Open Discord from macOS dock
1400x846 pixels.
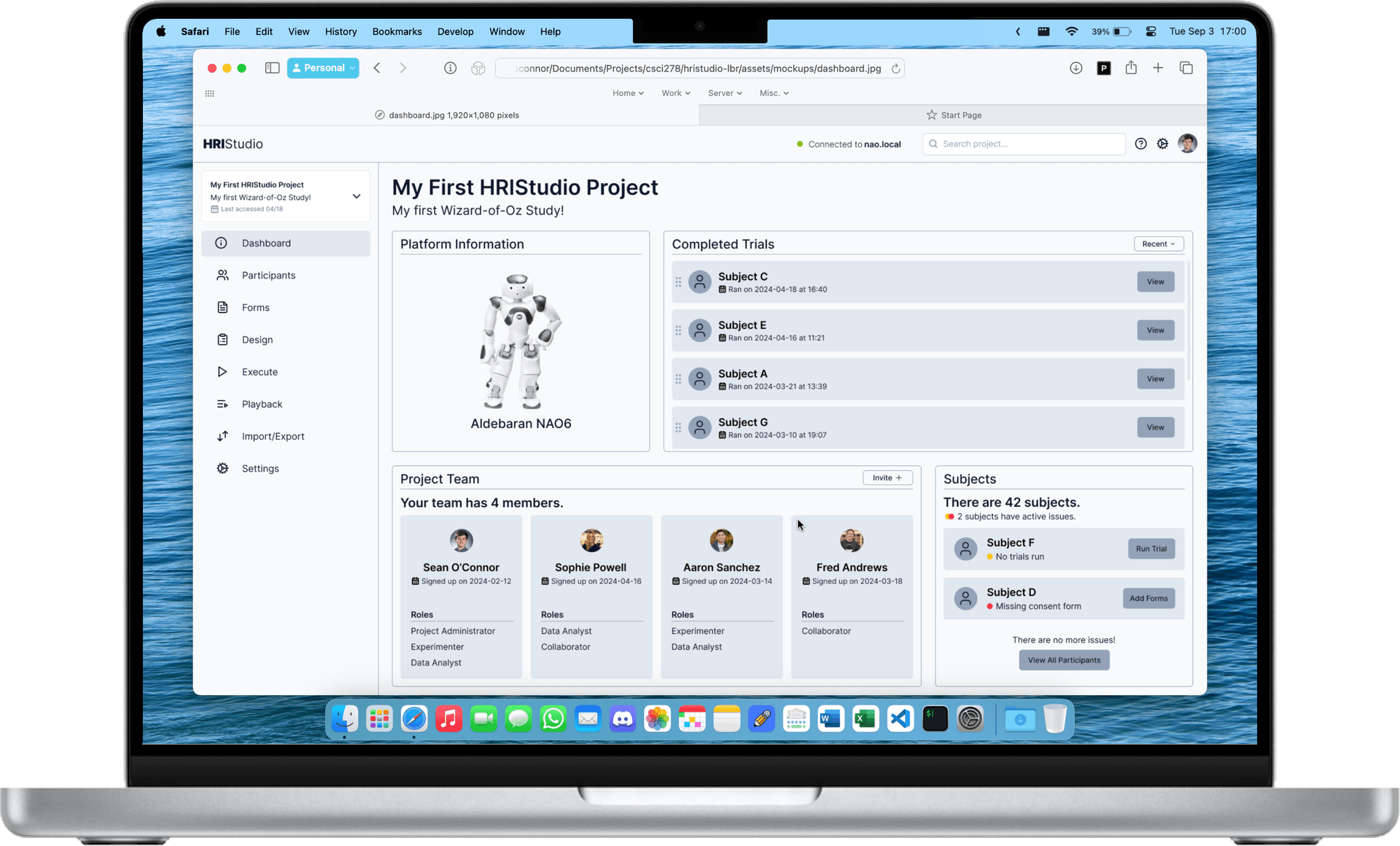point(623,719)
